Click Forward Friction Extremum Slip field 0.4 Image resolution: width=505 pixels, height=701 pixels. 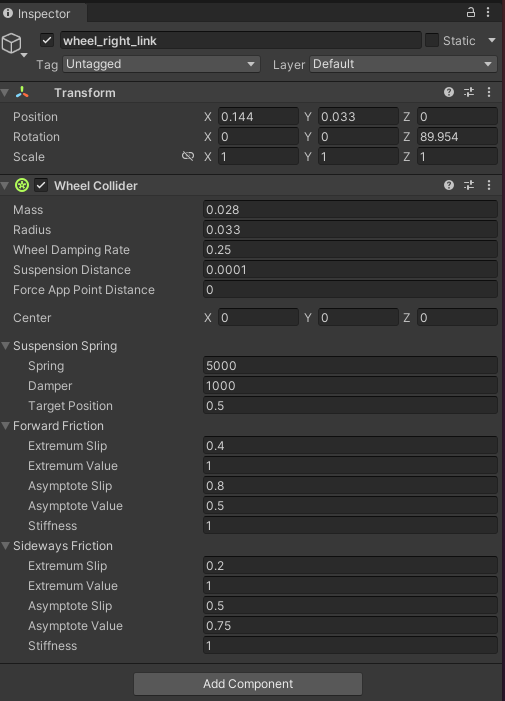point(350,445)
